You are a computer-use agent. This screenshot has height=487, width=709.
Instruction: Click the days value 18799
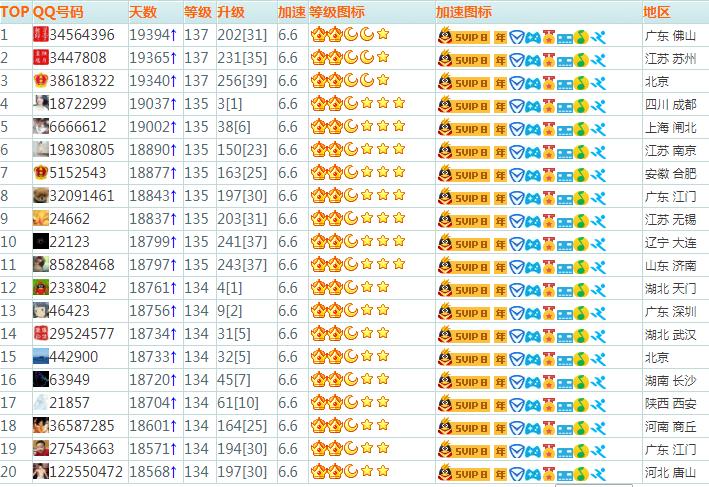[x=150, y=242]
